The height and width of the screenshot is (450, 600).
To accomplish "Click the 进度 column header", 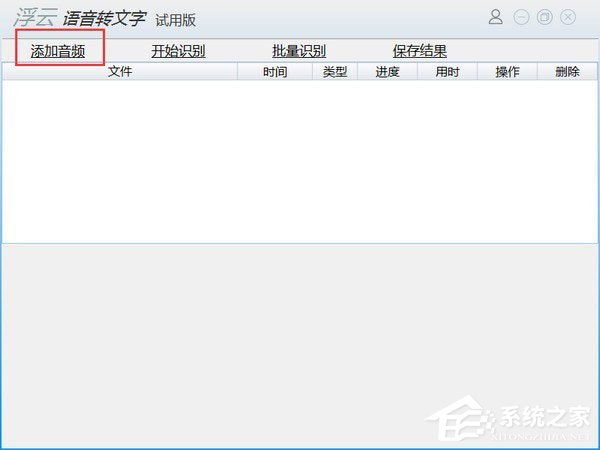I will [x=387, y=72].
